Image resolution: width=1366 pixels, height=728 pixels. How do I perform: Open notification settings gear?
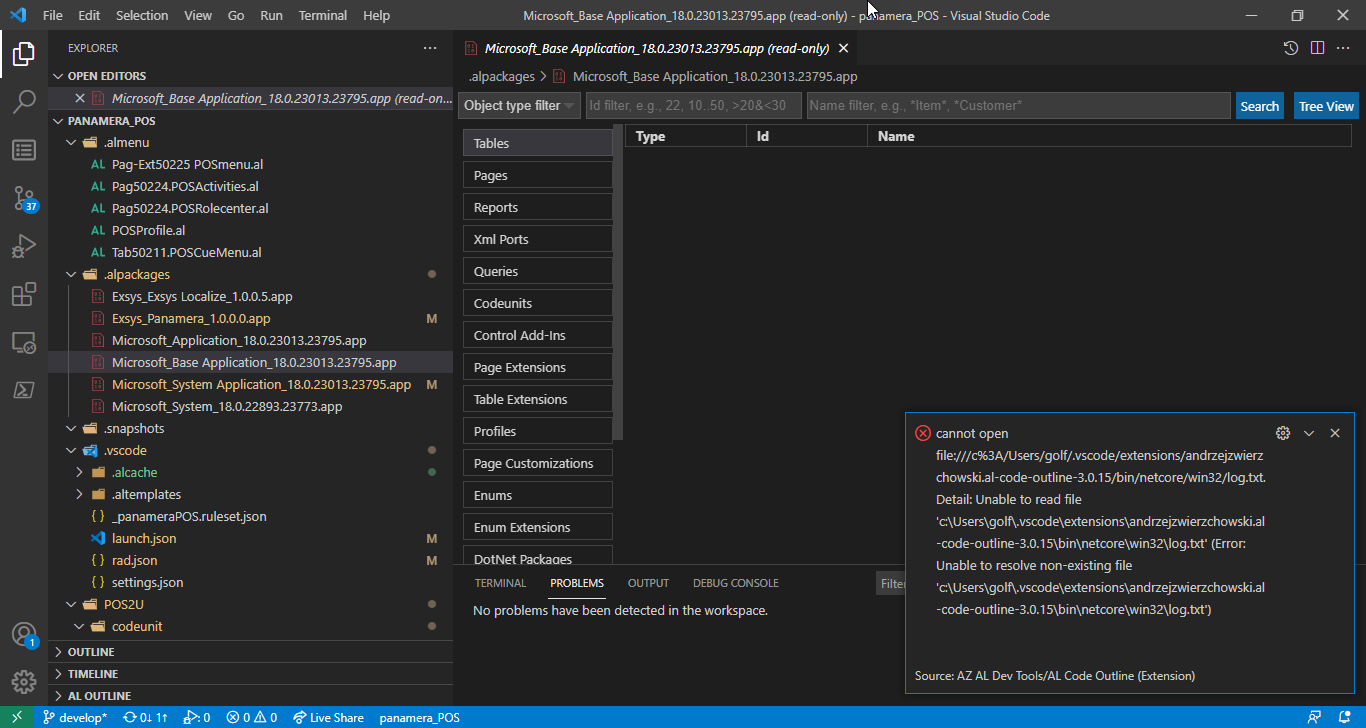click(x=1283, y=433)
